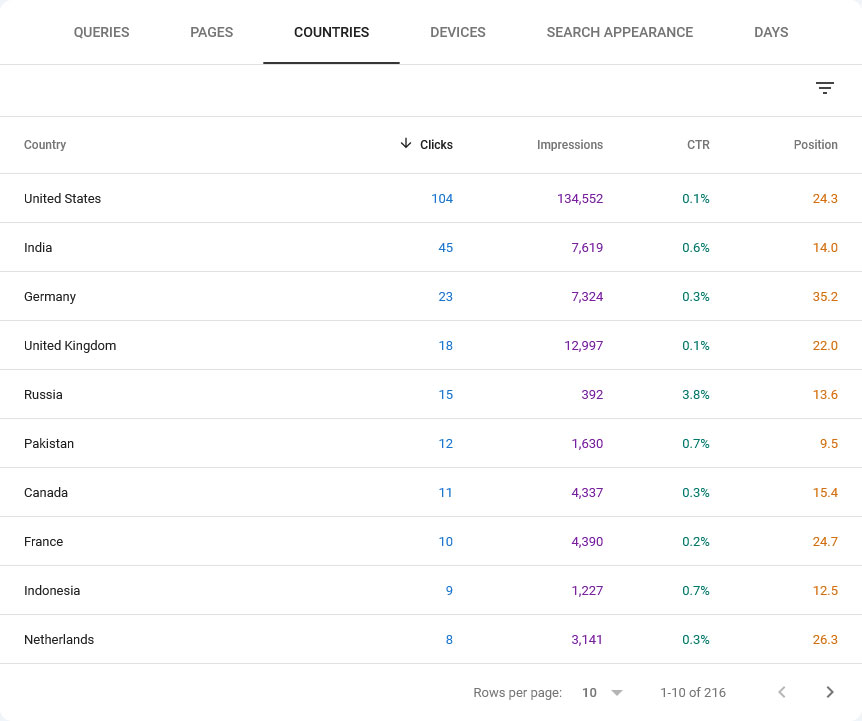Click the previous page chevron
Image resolution: width=862 pixels, height=721 pixels.
(x=782, y=692)
